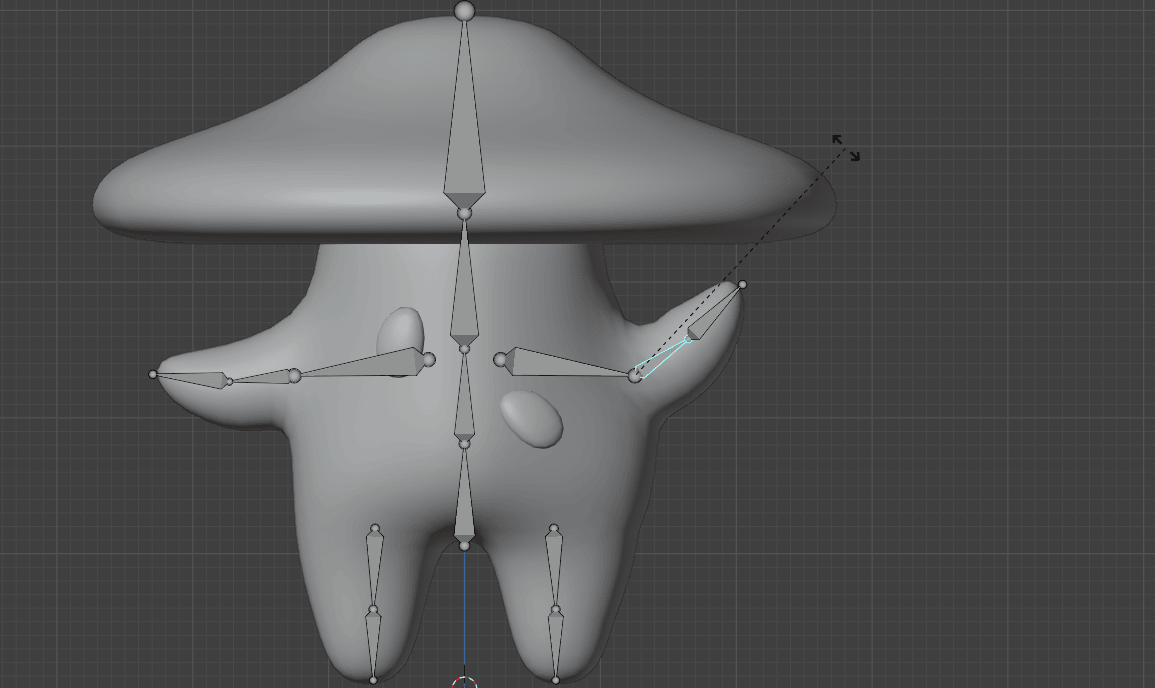
Task: Click the joint sphere atop the mushroom cap
Action: pos(464,11)
